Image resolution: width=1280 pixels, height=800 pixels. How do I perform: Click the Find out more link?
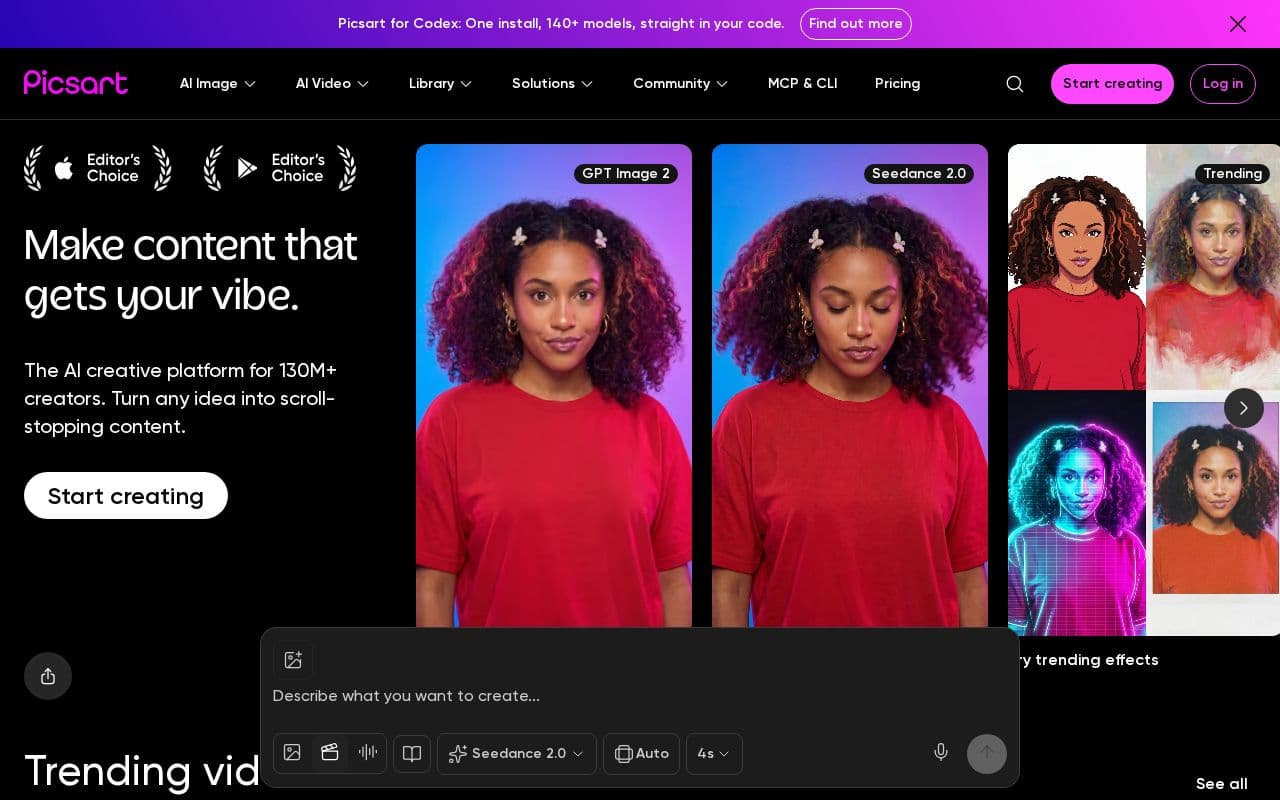pyautogui.click(x=855, y=24)
